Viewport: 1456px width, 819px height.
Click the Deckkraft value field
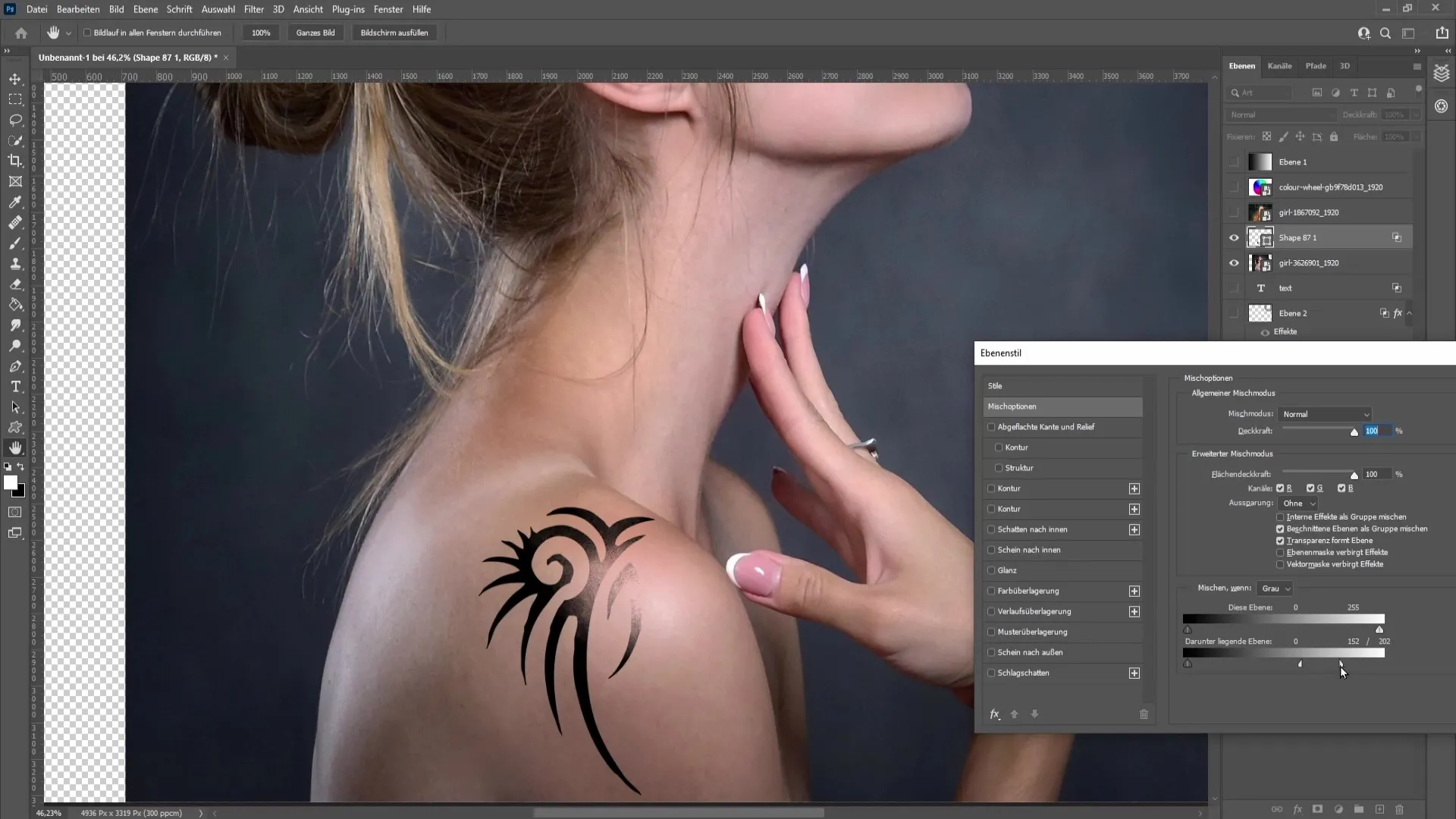click(1377, 431)
